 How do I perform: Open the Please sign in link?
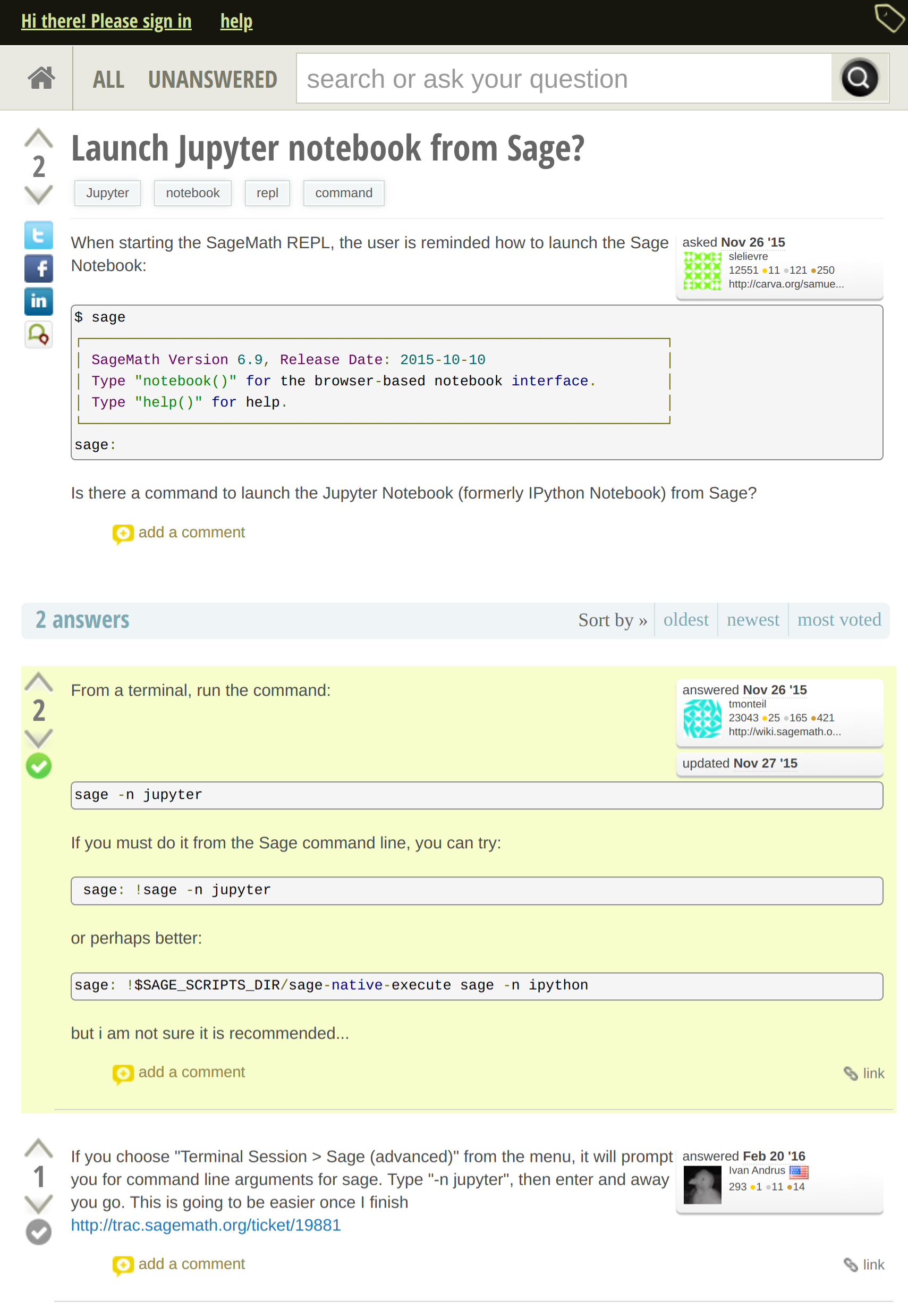point(106,21)
